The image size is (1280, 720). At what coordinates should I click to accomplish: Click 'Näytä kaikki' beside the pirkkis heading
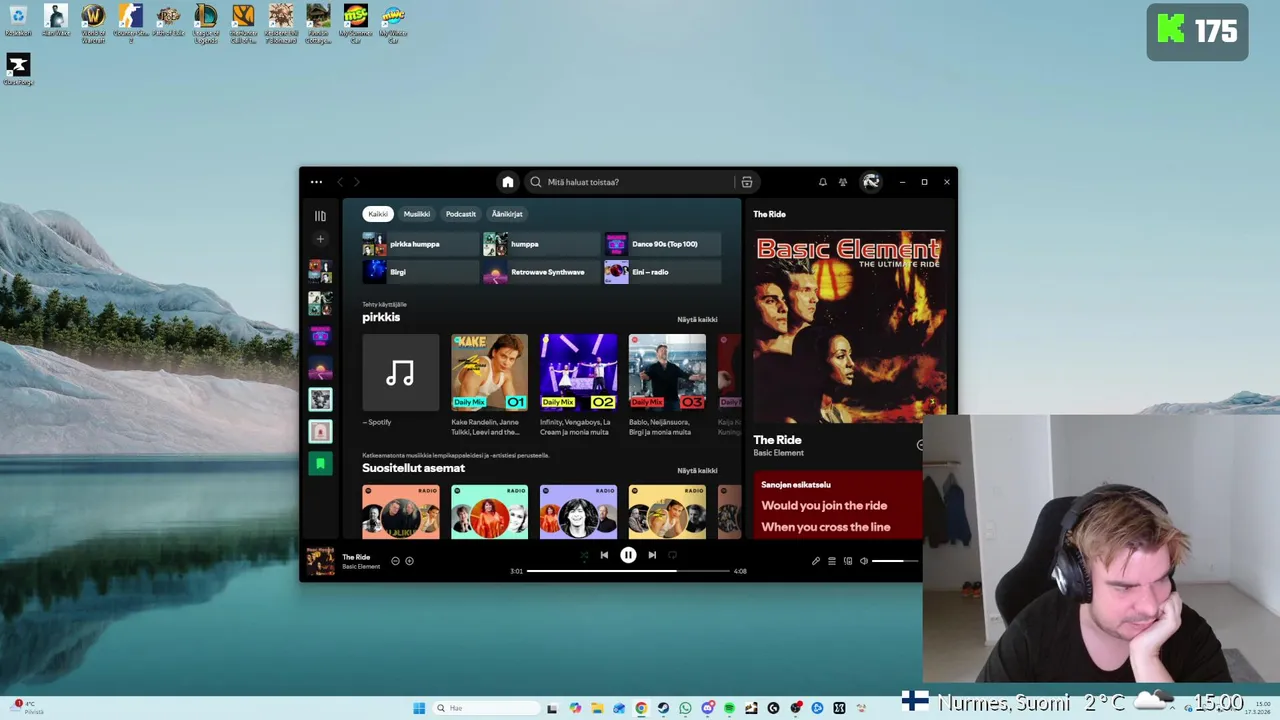tap(697, 320)
